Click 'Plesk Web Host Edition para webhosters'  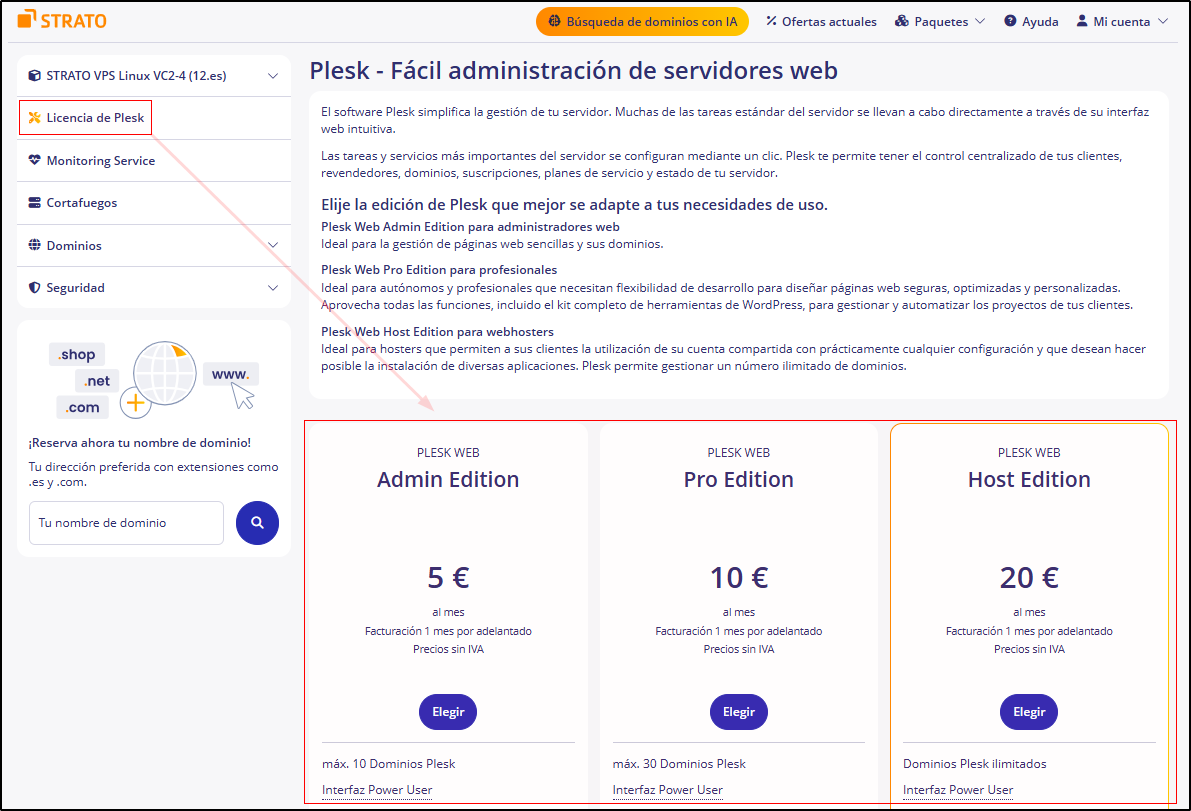pyautogui.click(x=438, y=332)
